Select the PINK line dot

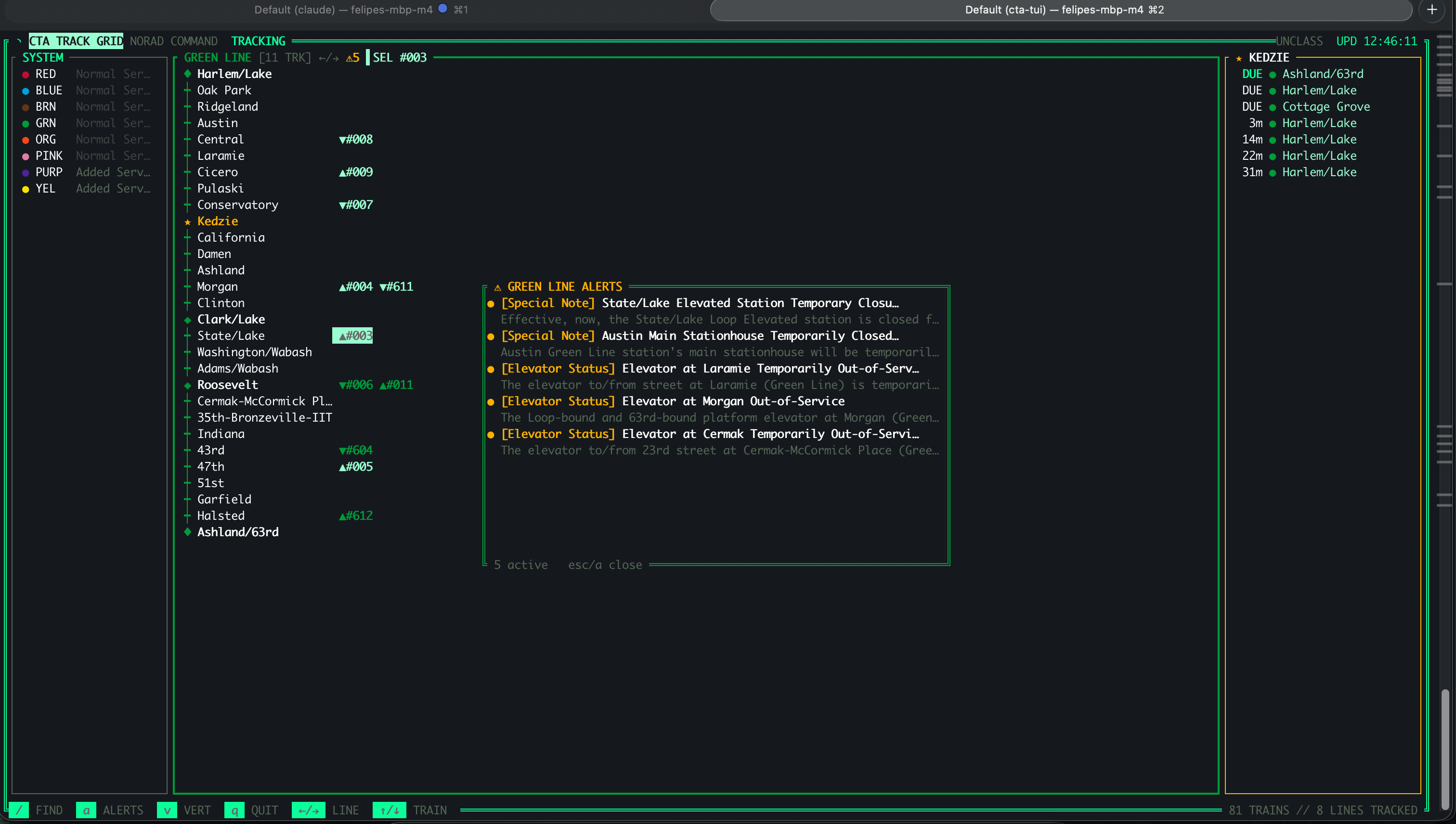(26, 156)
